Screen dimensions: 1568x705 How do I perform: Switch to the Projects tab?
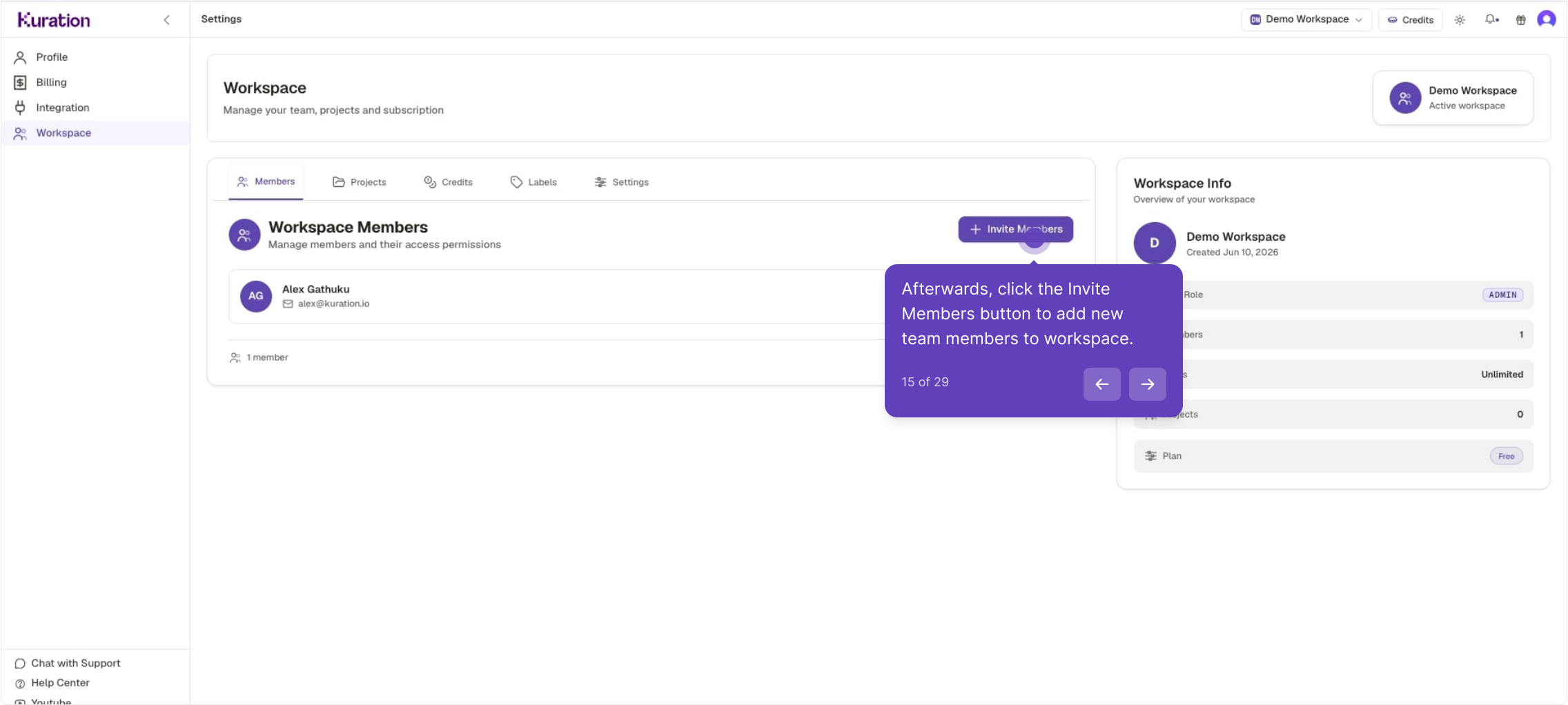pyautogui.click(x=360, y=182)
